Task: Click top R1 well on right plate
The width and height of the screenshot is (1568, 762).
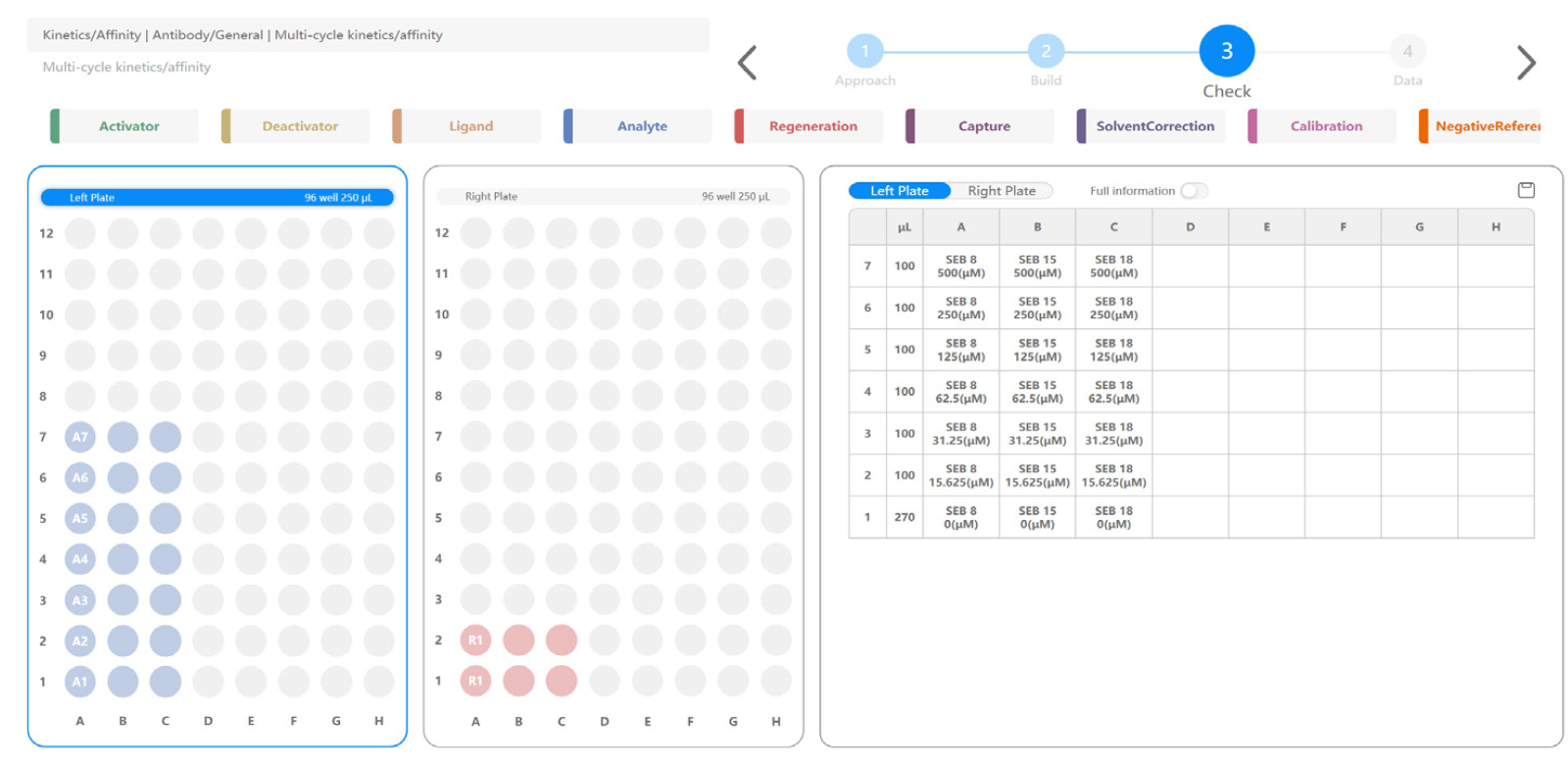Action: tap(475, 641)
